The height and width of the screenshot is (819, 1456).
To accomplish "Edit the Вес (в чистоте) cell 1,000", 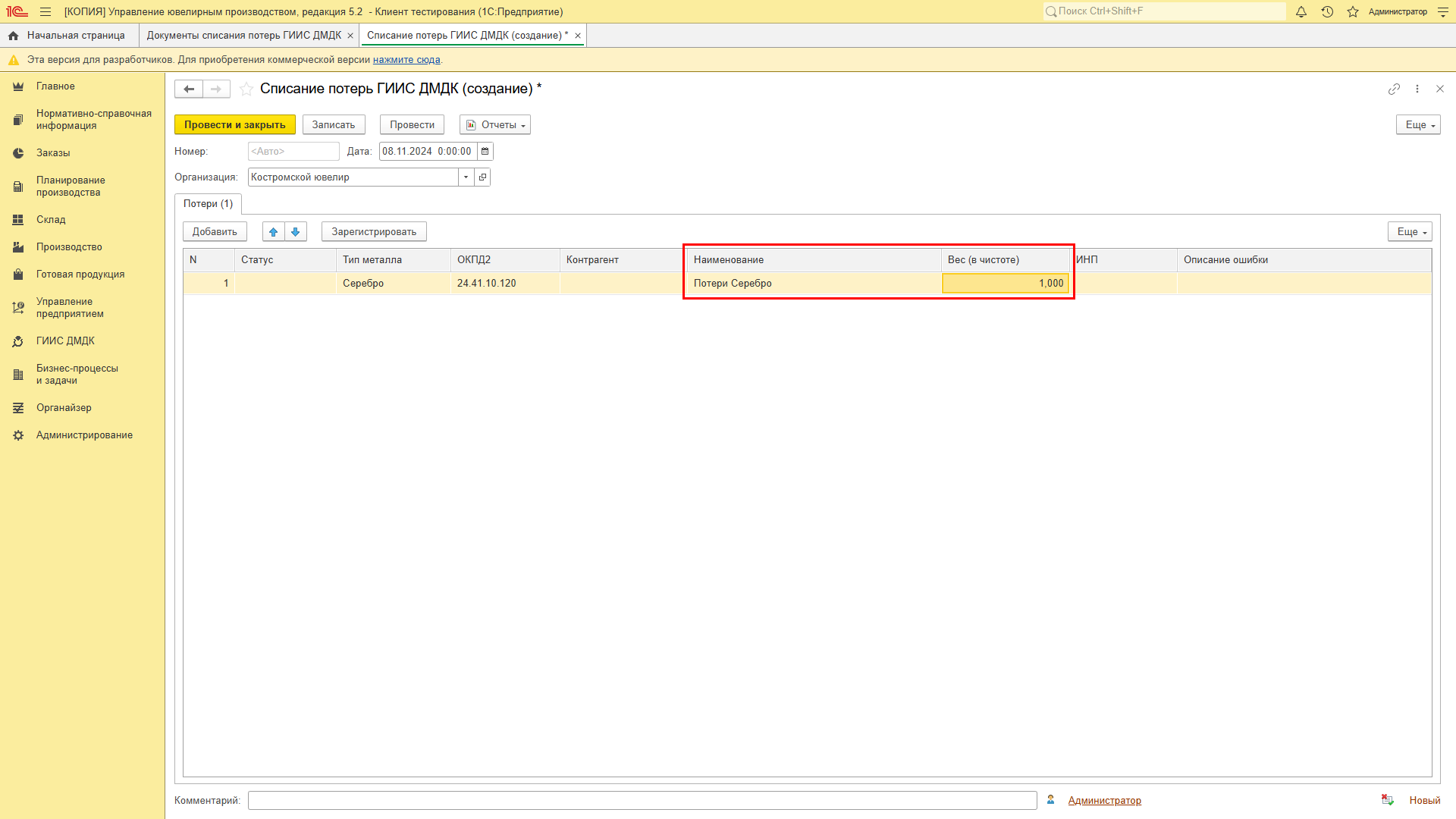I will pyautogui.click(x=1006, y=284).
